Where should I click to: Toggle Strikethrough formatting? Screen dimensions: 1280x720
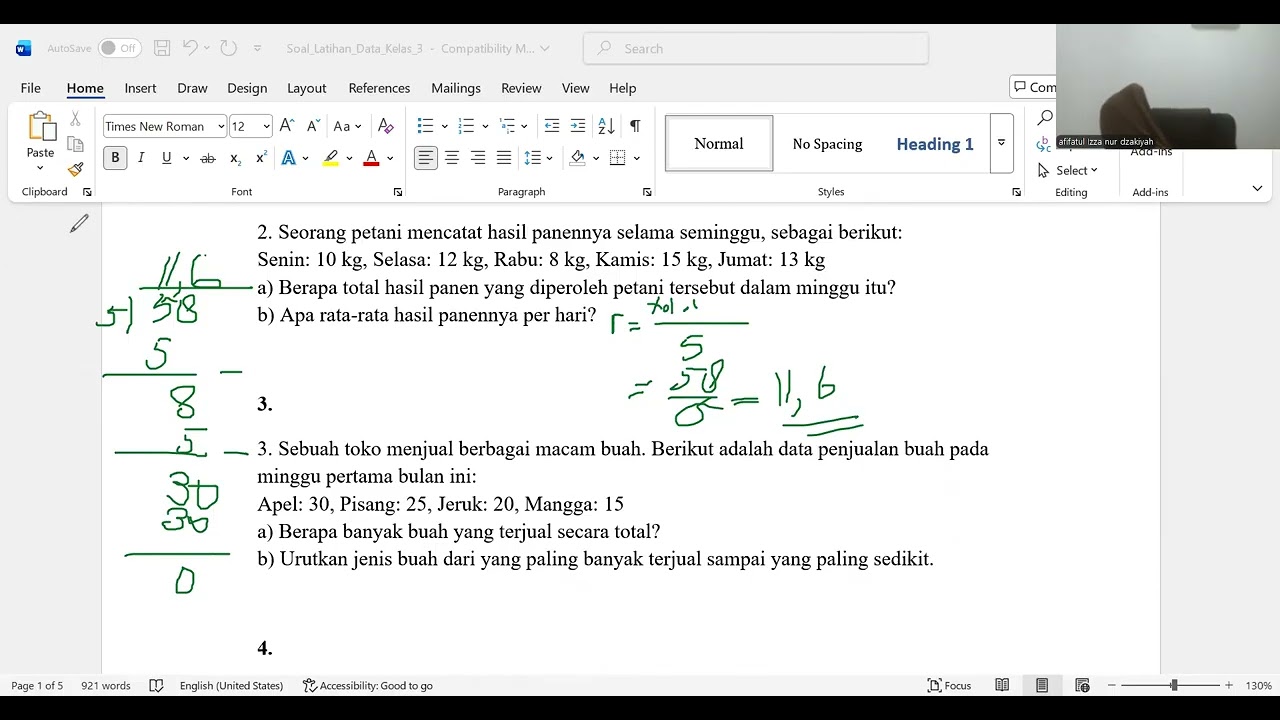tap(208, 158)
